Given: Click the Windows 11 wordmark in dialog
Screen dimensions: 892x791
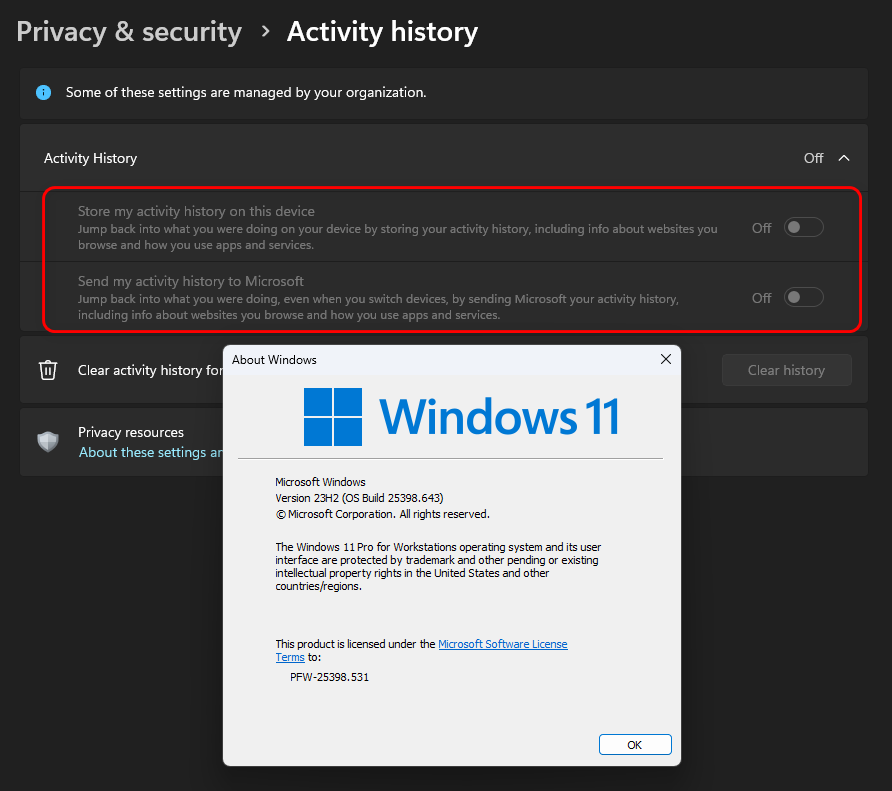Looking at the screenshot, I should [x=499, y=417].
